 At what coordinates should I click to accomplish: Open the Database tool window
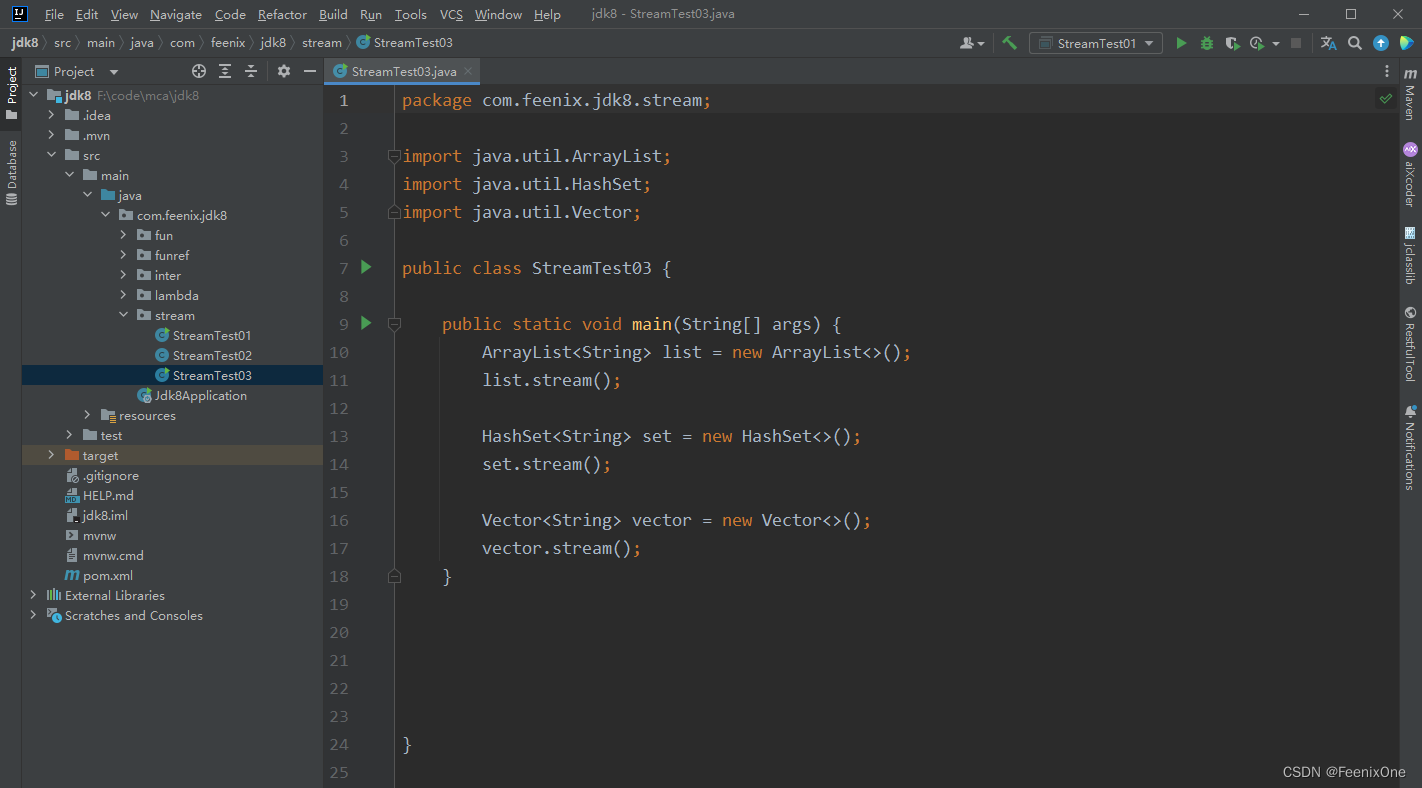click(12, 172)
